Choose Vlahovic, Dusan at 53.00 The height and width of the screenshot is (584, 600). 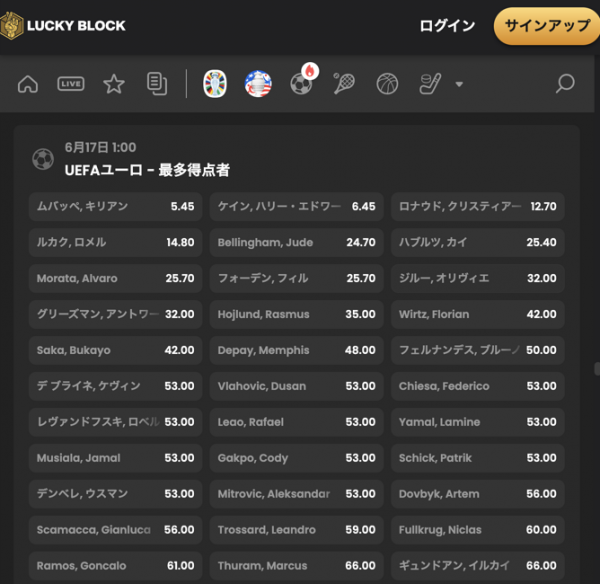coord(297,386)
